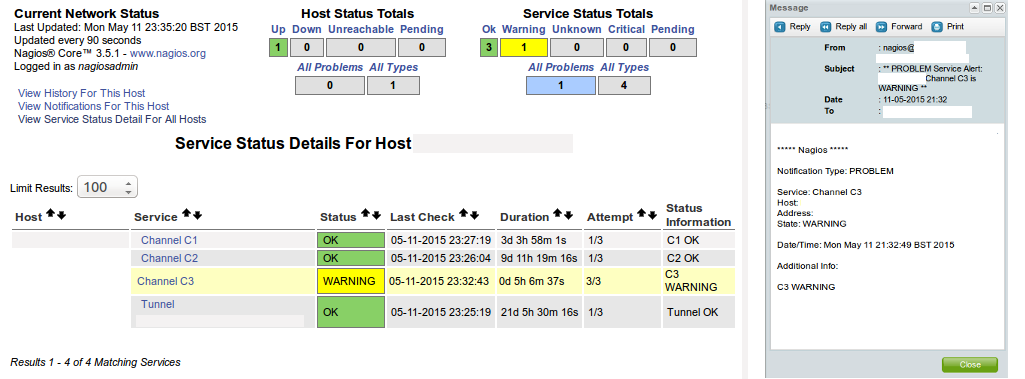
Task: Select yellow Warning count cell showing 1
Action: (x=524, y=48)
